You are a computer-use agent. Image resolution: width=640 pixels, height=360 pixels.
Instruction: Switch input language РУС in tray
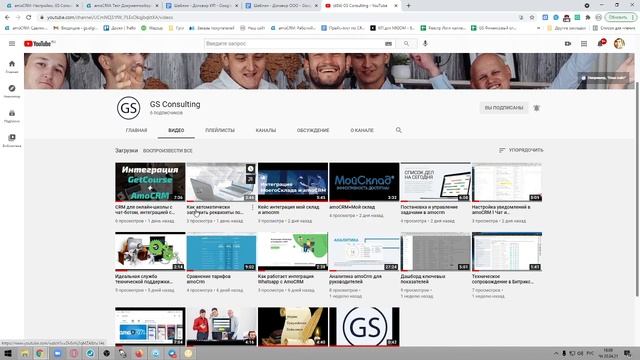(x=590, y=353)
